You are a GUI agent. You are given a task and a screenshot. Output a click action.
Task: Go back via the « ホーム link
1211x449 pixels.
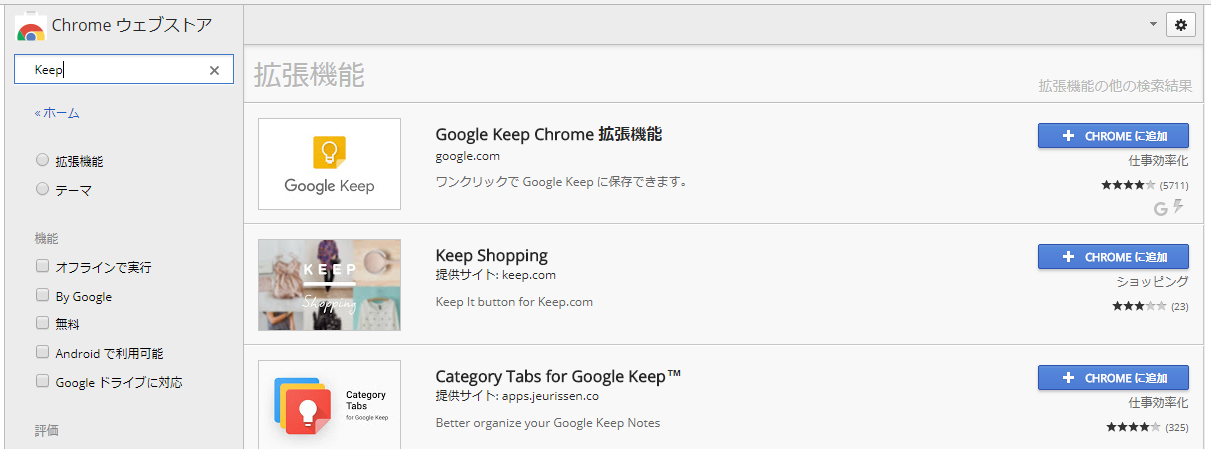pos(57,113)
